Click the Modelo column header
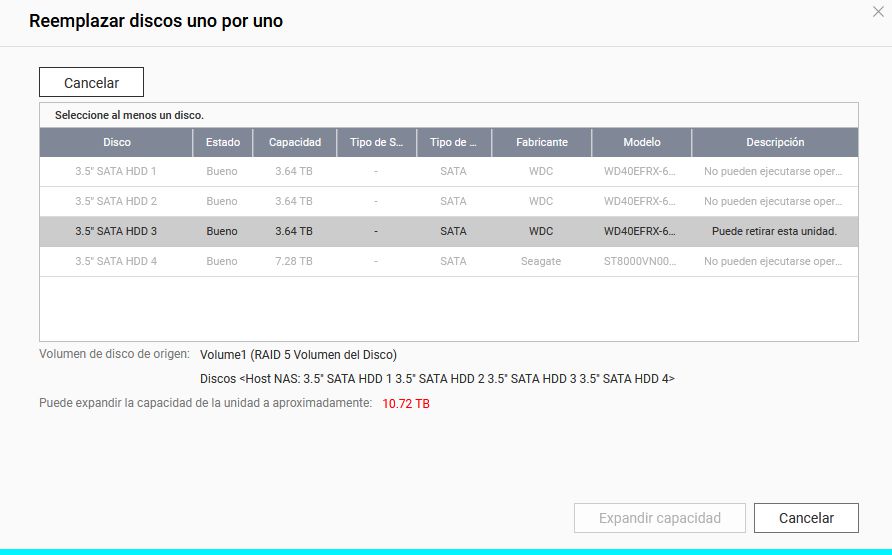Image resolution: width=892 pixels, height=555 pixels. (641, 142)
